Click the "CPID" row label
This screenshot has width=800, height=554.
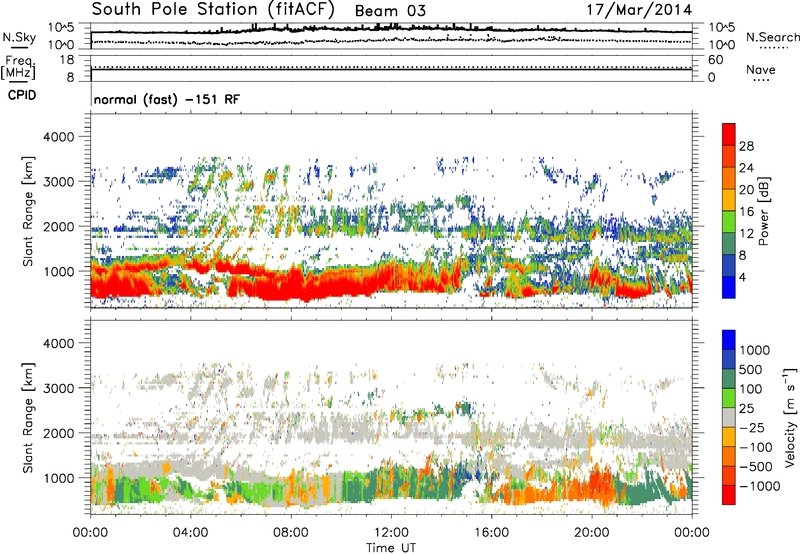[x=22, y=95]
